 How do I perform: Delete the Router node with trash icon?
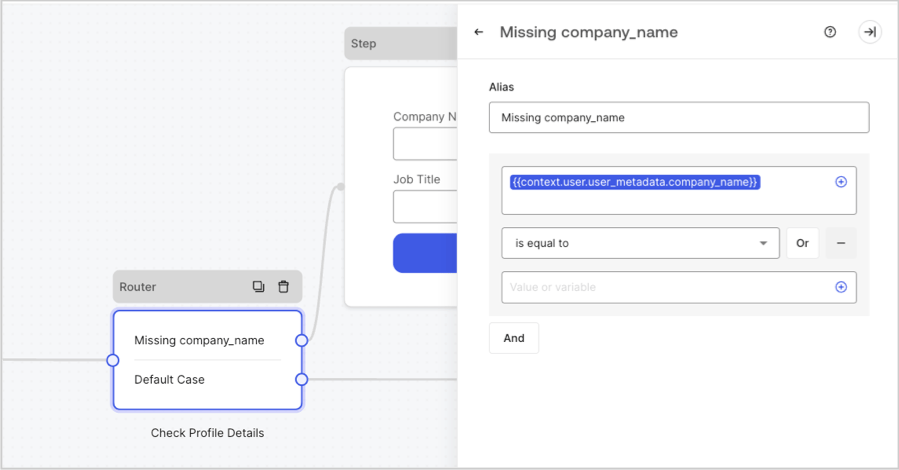pos(283,287)
